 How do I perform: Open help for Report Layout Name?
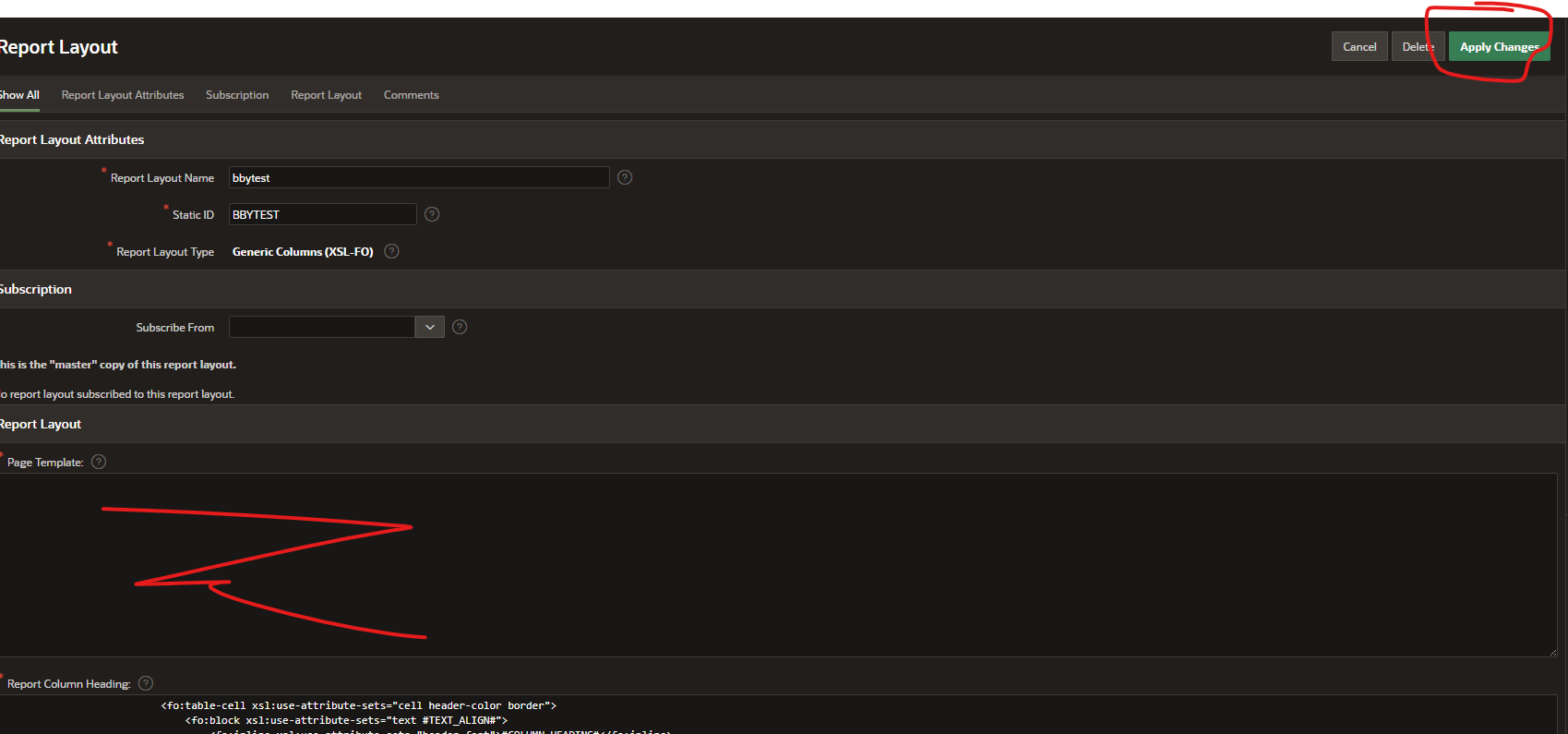coord(625,177)
